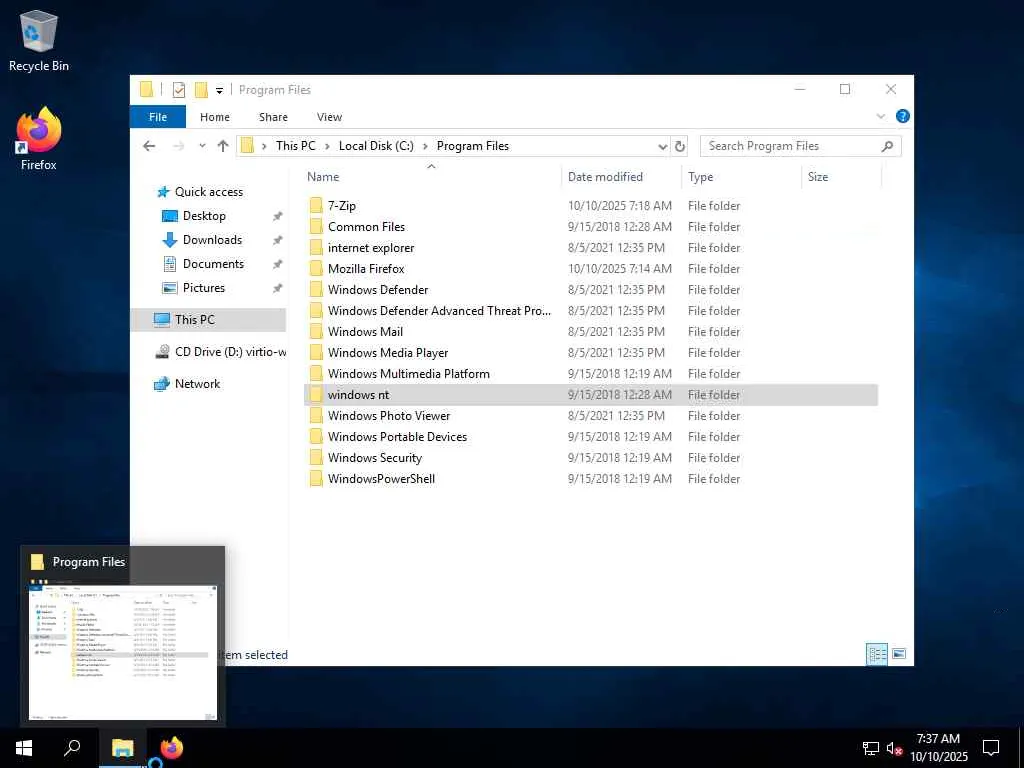Go back with the Back arrow
Screen dimensions: 1024x768
tap(149, 146)
